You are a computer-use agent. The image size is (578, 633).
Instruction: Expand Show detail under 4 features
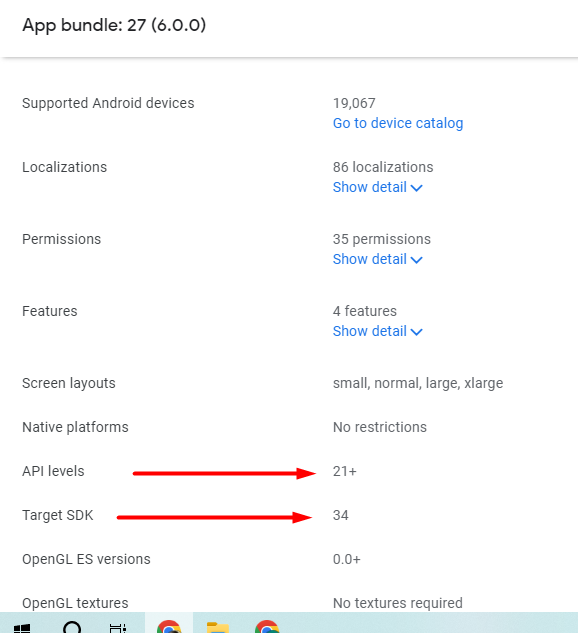[377, 331]
